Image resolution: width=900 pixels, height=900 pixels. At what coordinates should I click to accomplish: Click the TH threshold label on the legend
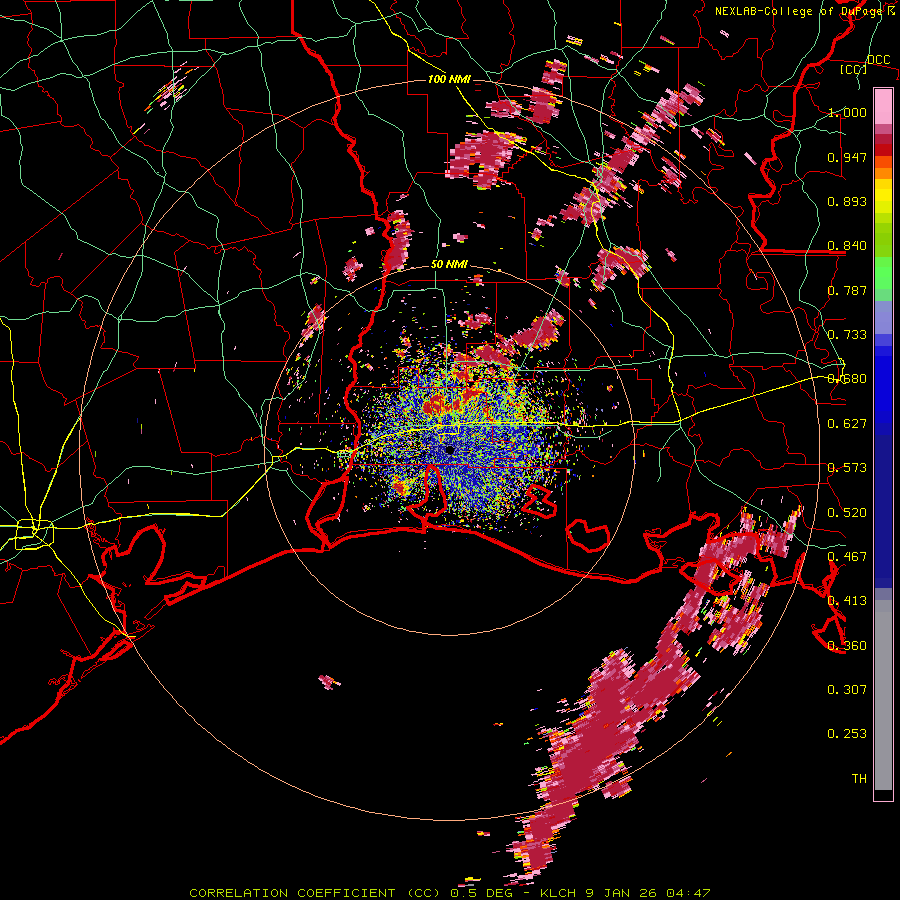(x=859, y=778)
